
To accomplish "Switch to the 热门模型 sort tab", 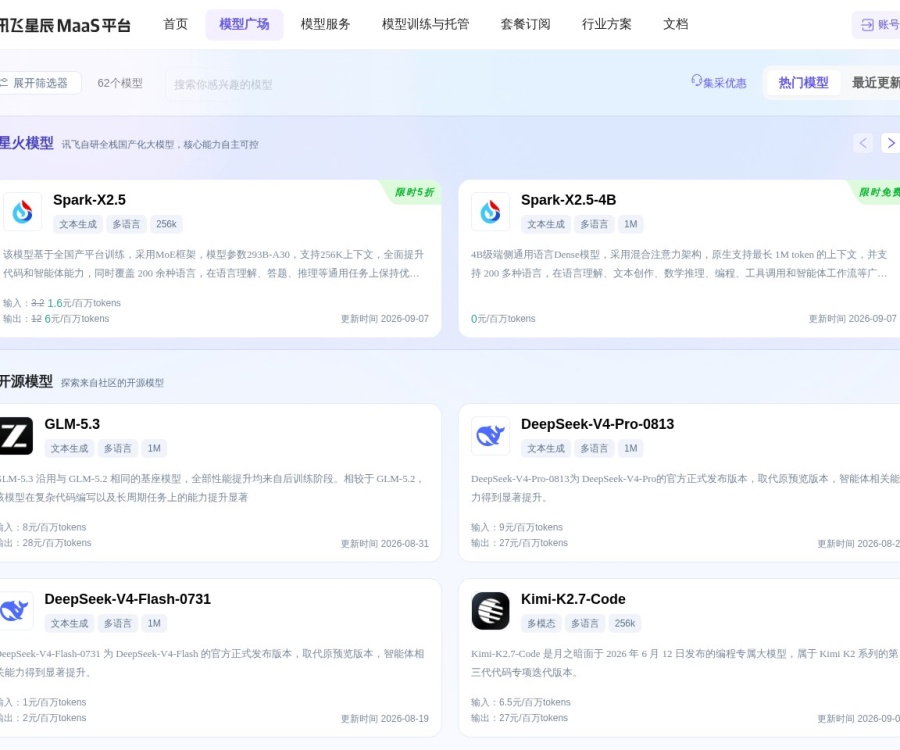I will click(x=804, y=83).
